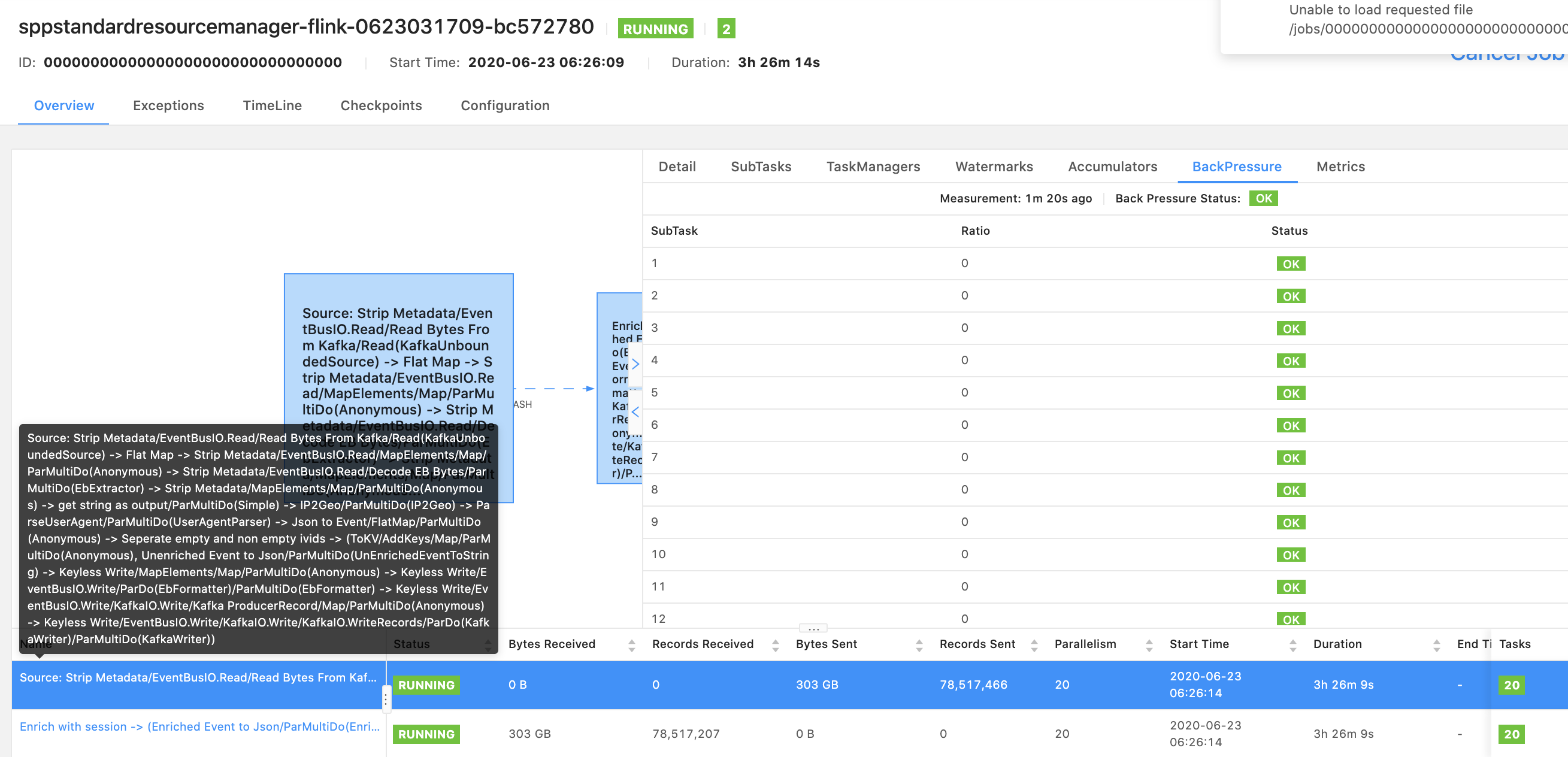Sort by the Parallelism column arrows

[1149, 645]
